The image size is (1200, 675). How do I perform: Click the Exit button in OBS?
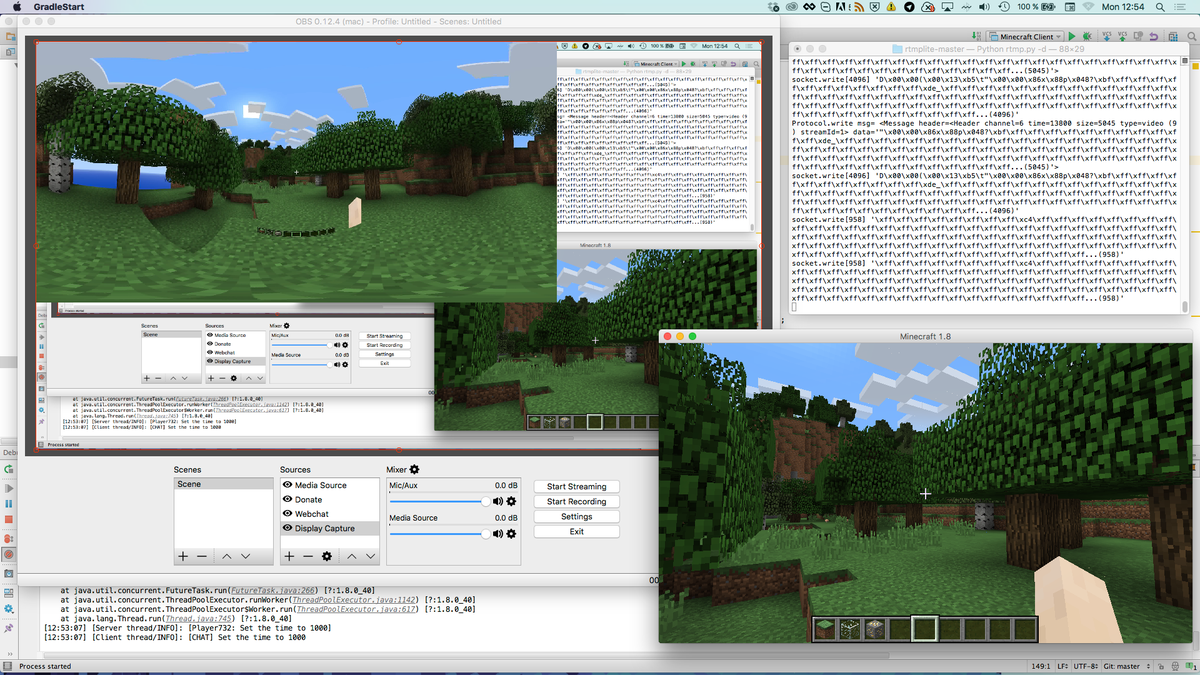[576, 532]
